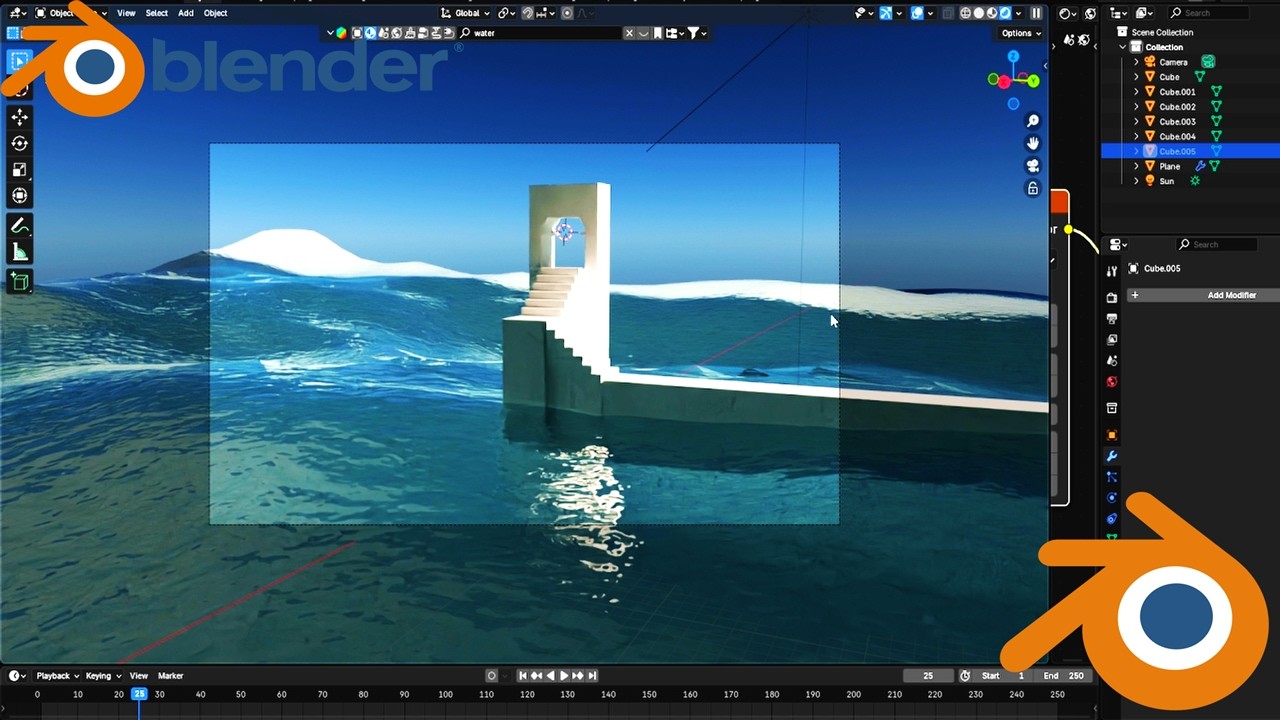
Task: Jump to the timeline start frame
Action: point(522,676)
